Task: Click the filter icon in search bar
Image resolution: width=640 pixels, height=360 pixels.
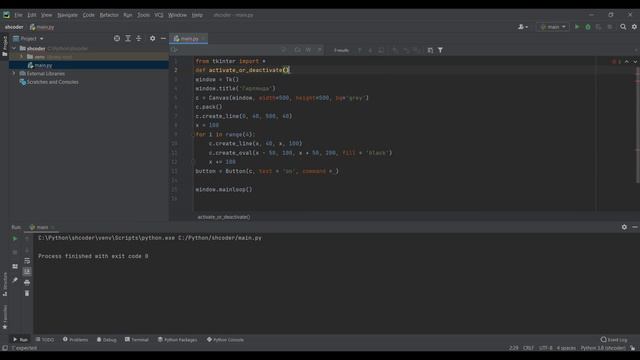Action: pos(440,50)
